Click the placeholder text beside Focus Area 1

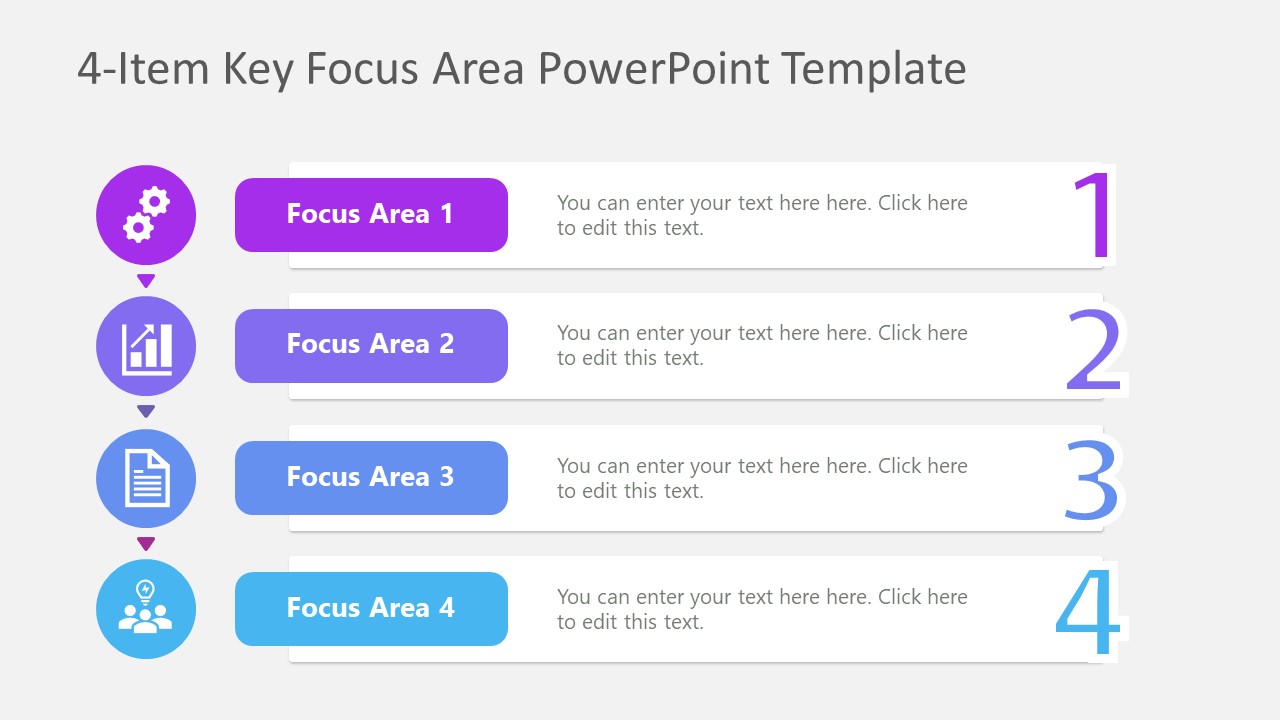(x=762, y=215)
